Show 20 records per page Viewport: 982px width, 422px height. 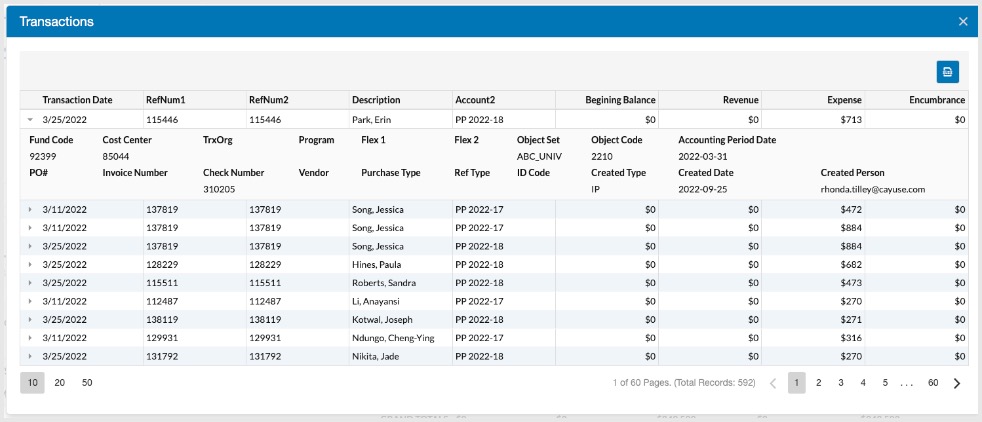(59, 383)
